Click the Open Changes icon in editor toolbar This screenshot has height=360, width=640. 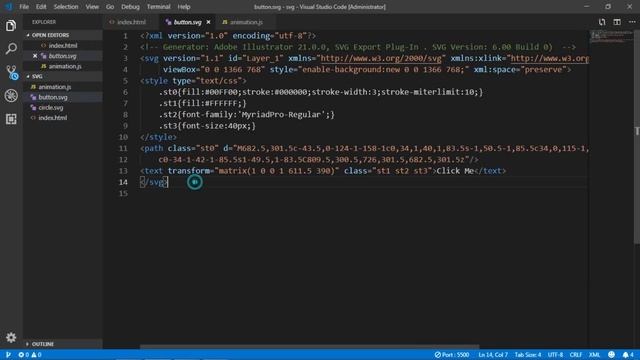602,22
